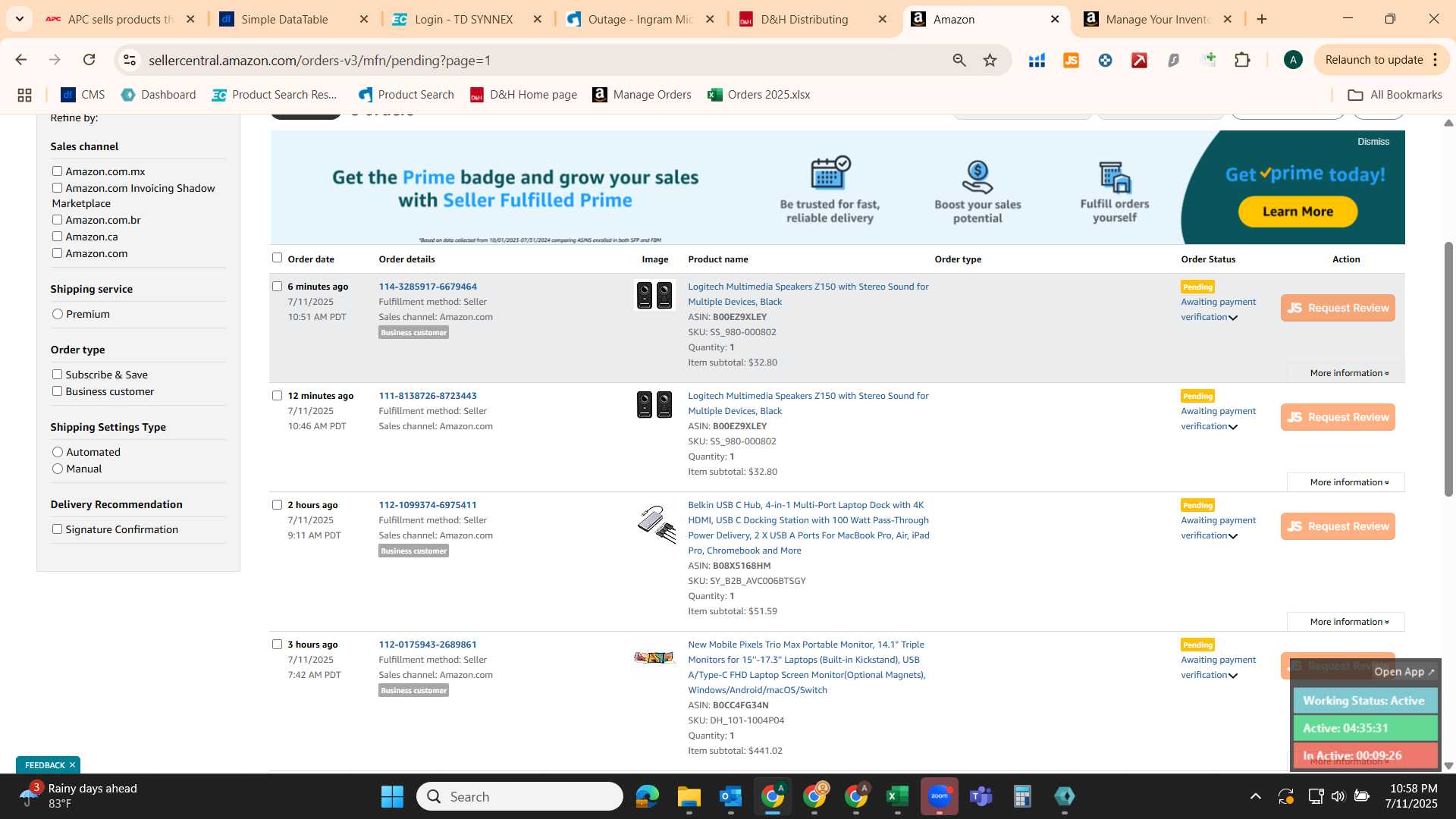View site information icon in address bar

(x=130, y=60)
